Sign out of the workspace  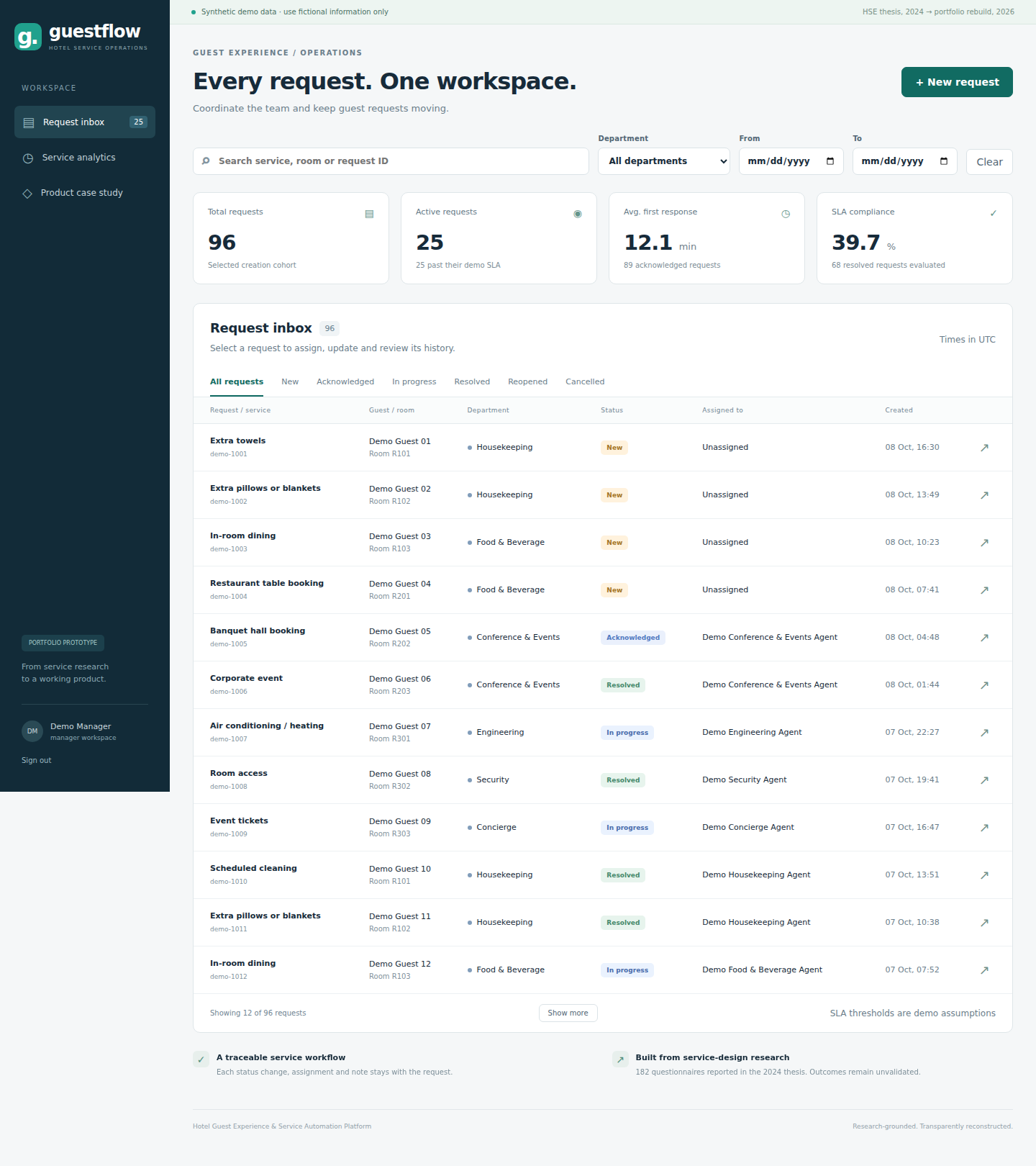tap(37, 761)
